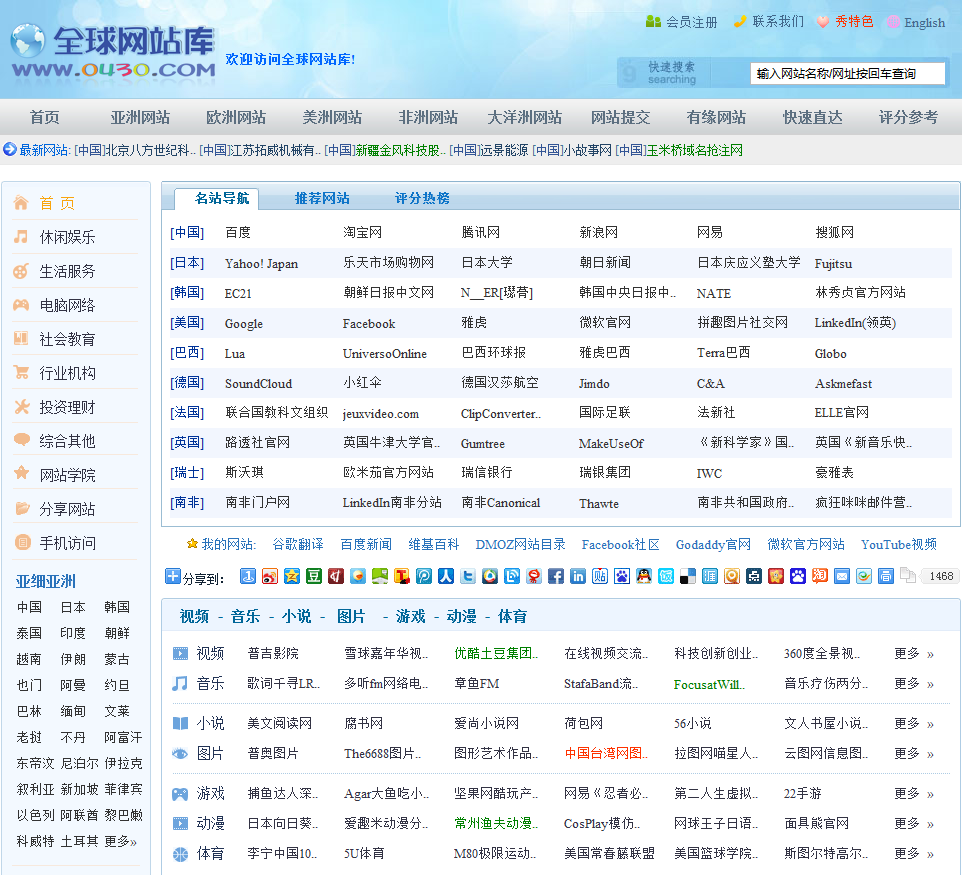Show more sites in the 体育 row

pos(913,854)
